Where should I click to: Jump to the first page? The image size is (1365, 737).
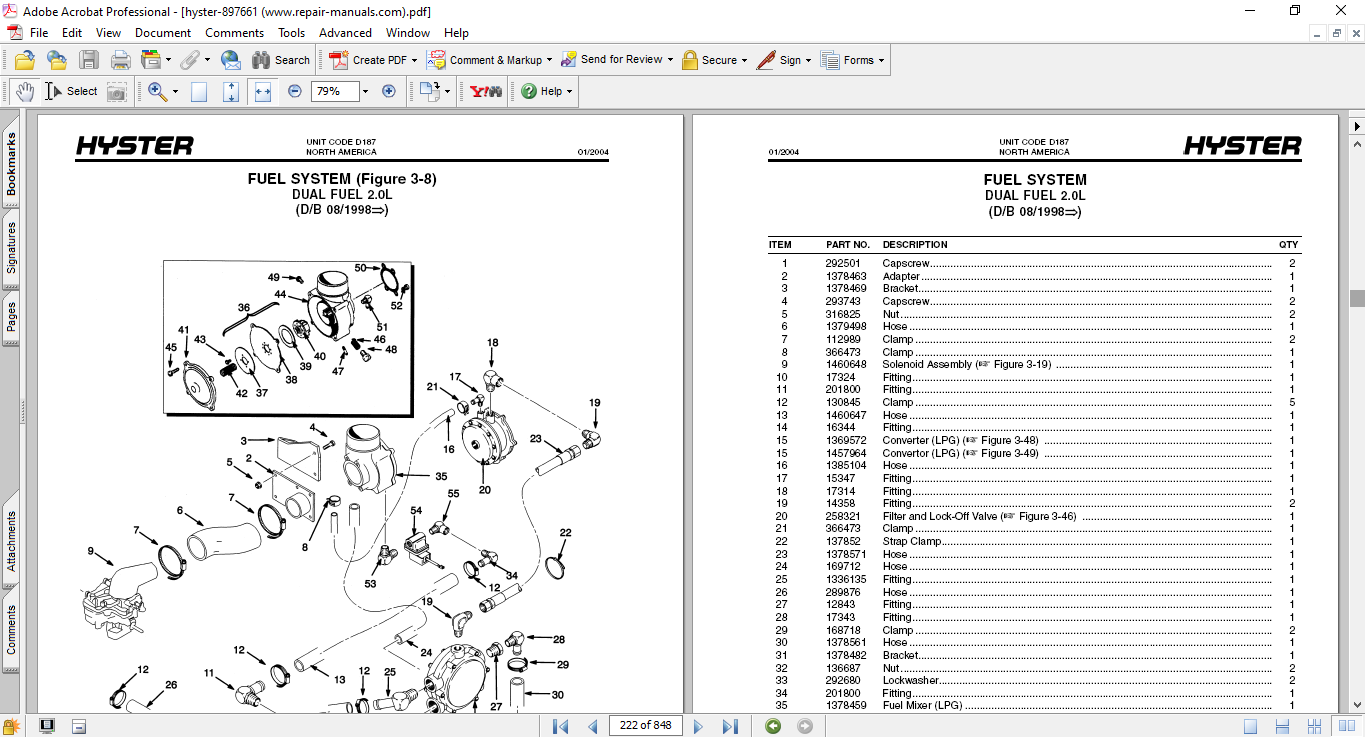click(x=560, y=726)
